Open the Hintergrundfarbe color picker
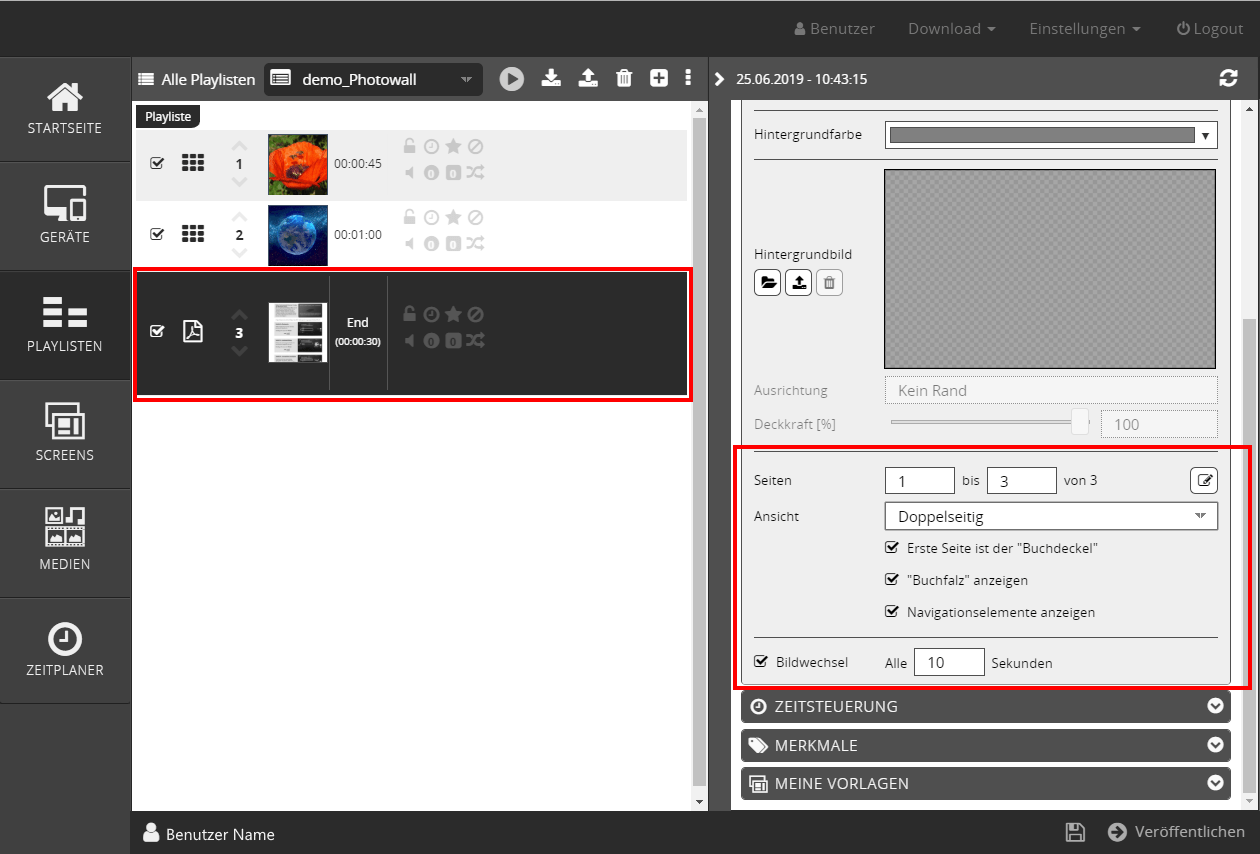This screenshot has width=1260, height=854. click(x=1051, y=135)
